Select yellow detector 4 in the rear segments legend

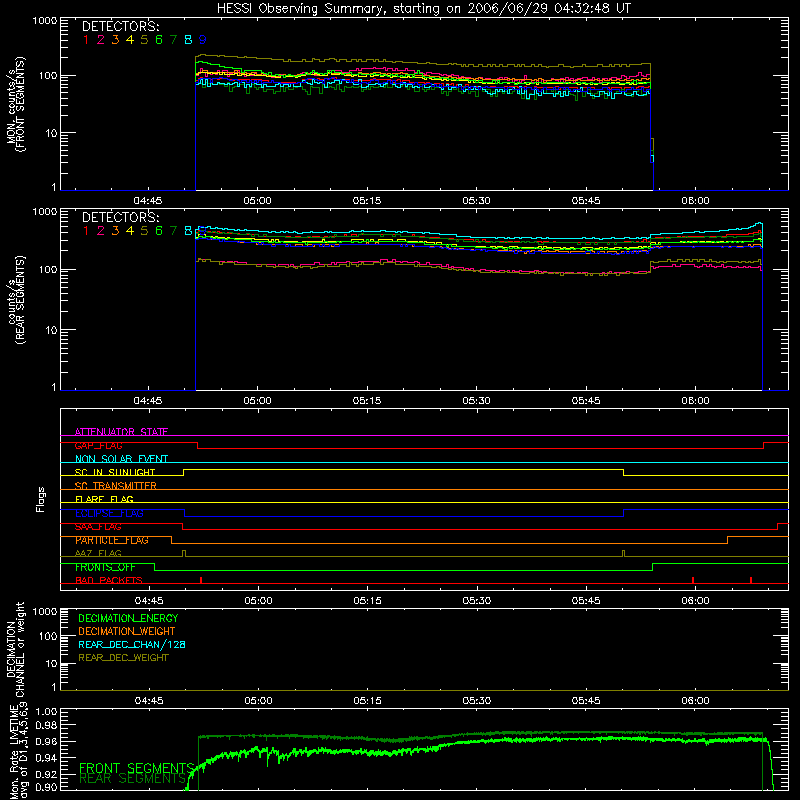130,231
